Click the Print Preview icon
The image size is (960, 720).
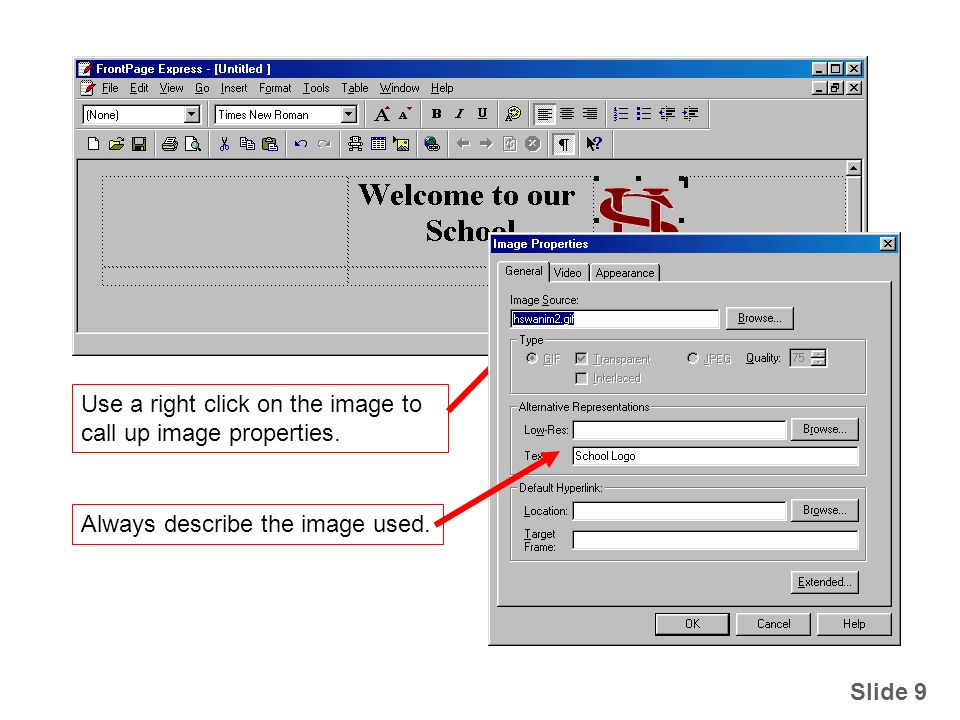[193, 144]
